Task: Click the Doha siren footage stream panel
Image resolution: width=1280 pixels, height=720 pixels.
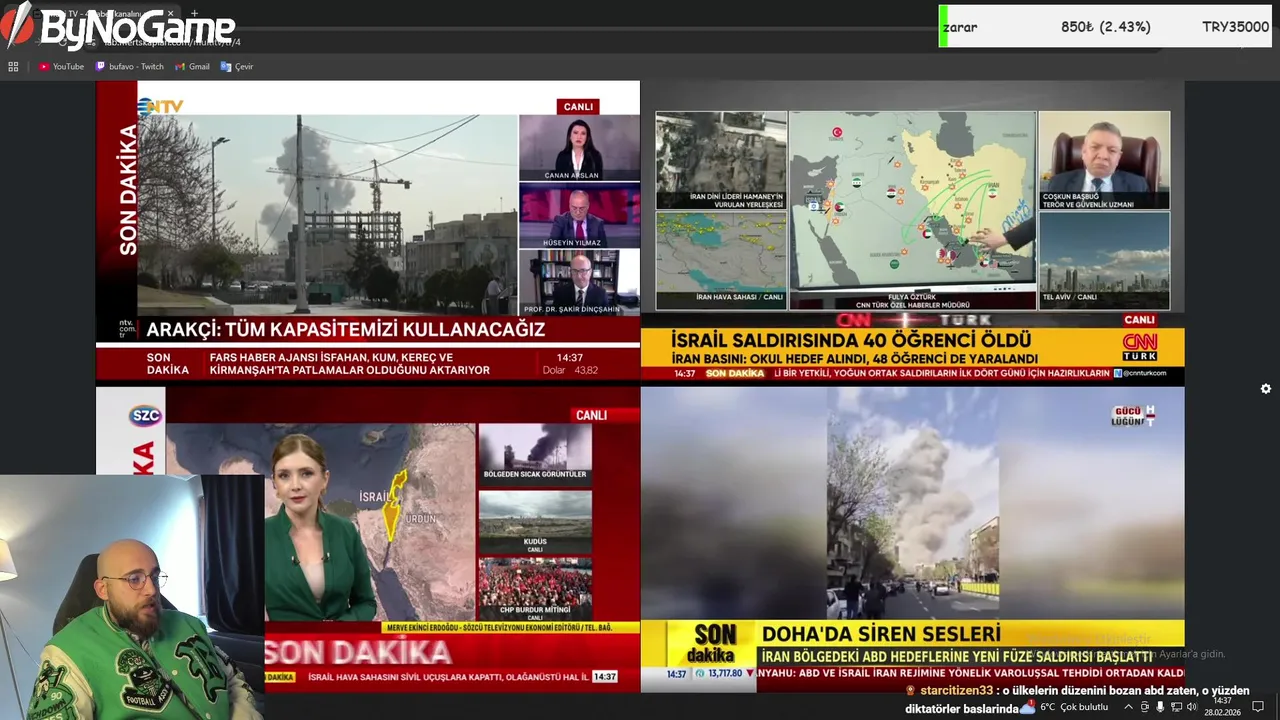Action: click(912, 540)
